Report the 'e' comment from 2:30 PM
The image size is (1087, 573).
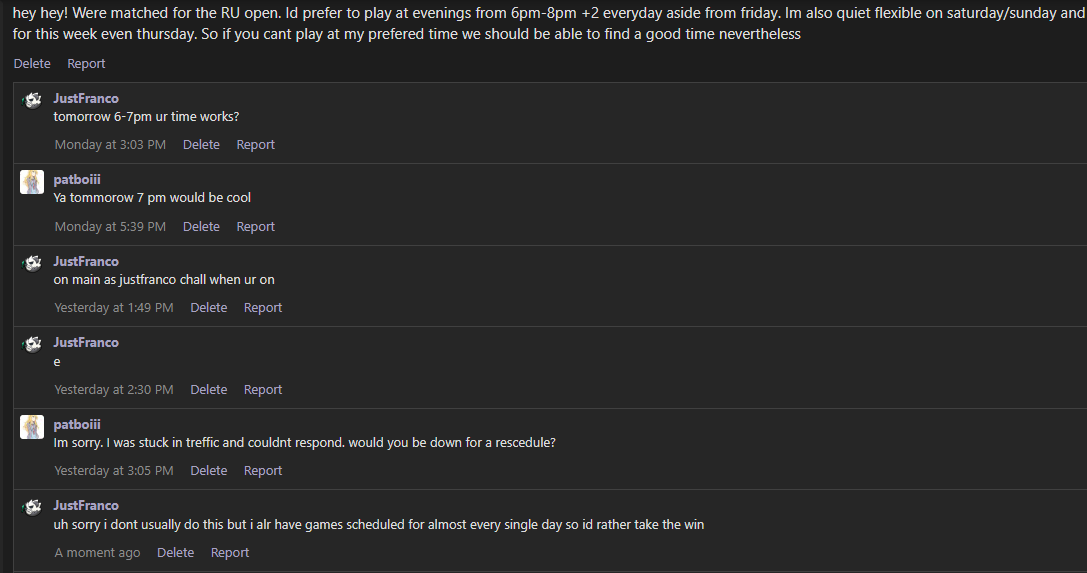point(263,389)
